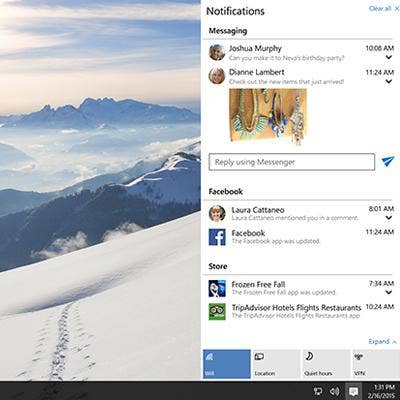Collapse Dianne Lambert's message with the chevron
The height and width of the screenshot is (400, 400).
388,81
